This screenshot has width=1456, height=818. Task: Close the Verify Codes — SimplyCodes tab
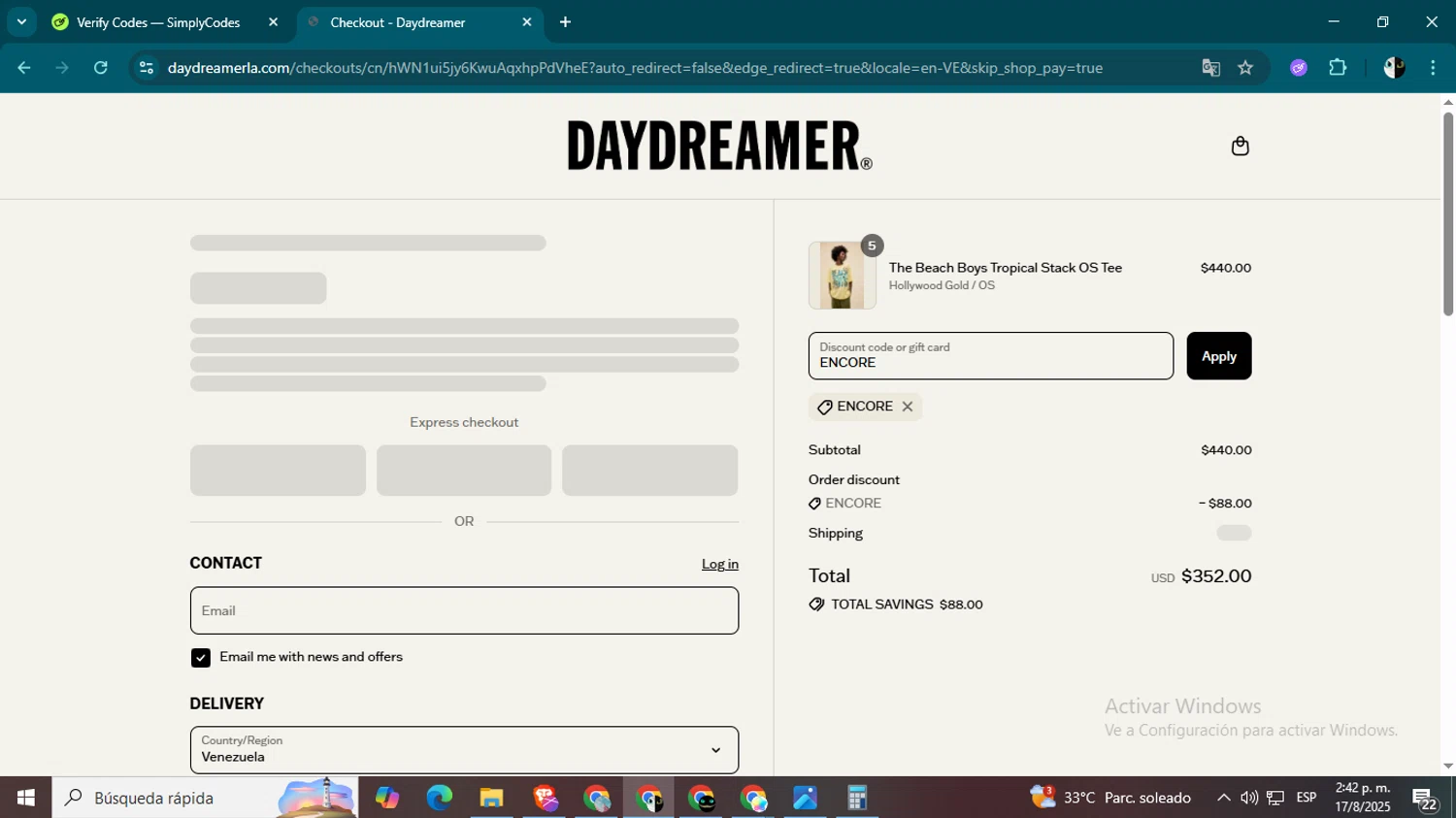pos(273,22)
